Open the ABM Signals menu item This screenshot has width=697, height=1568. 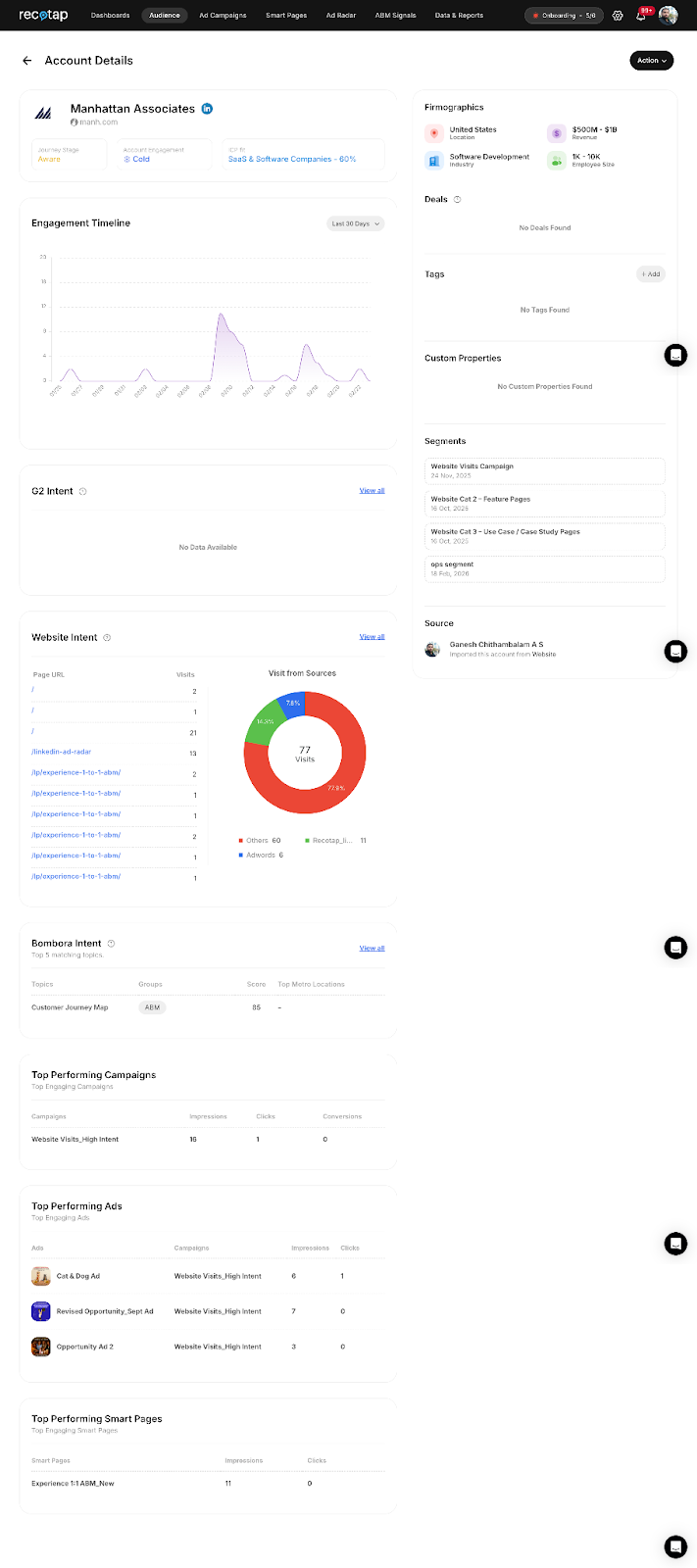pyautogui.click(x=395, y=16)
